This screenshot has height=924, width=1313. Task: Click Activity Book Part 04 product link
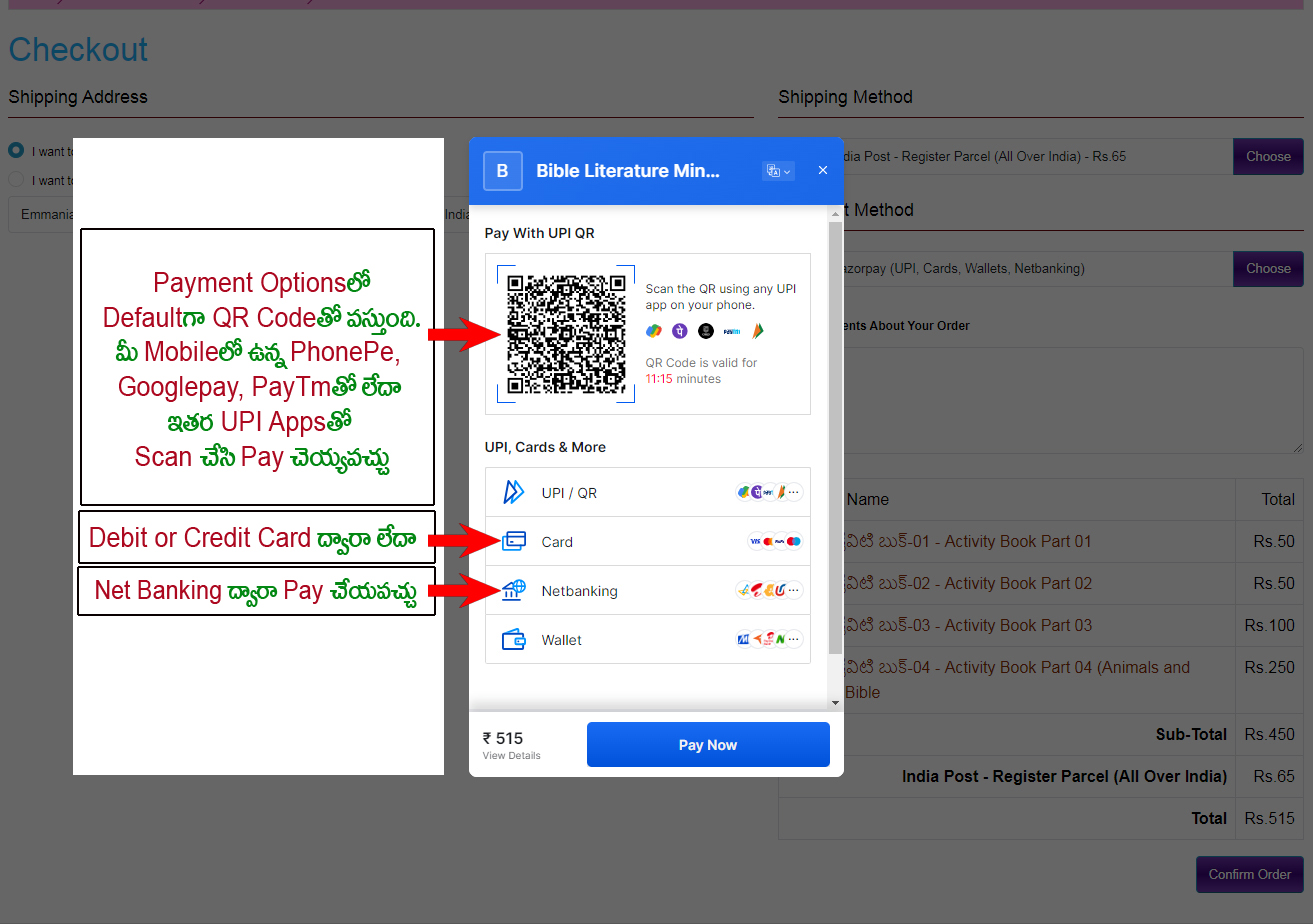[x=1017, y=679]
